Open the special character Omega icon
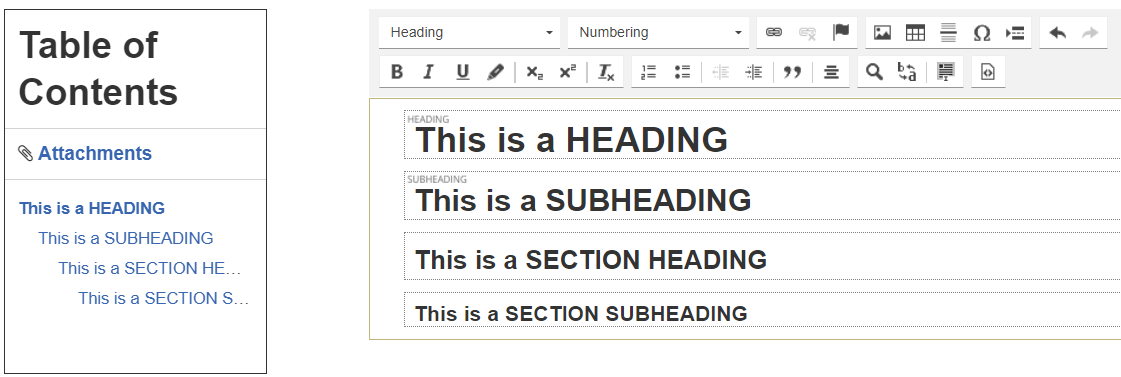Viewport: 1121px width, 377px height. pos(982,32)
